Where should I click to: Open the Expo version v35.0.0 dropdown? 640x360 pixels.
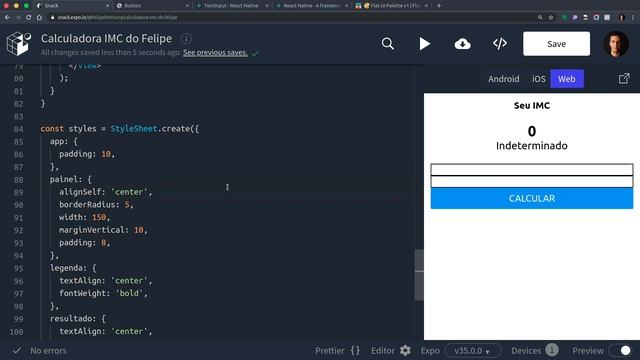click(x=473, y=351)
